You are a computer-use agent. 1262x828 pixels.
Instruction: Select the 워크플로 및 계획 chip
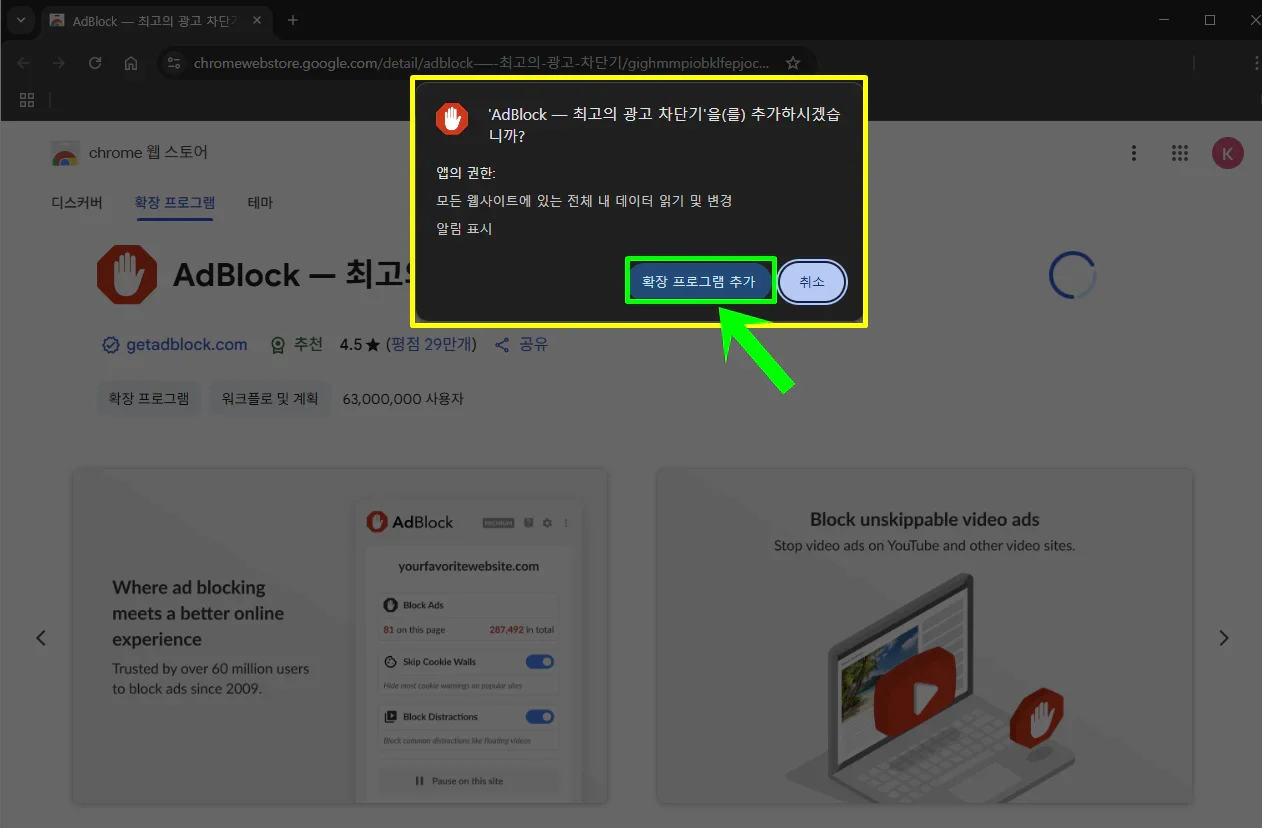tap(270, 398)
